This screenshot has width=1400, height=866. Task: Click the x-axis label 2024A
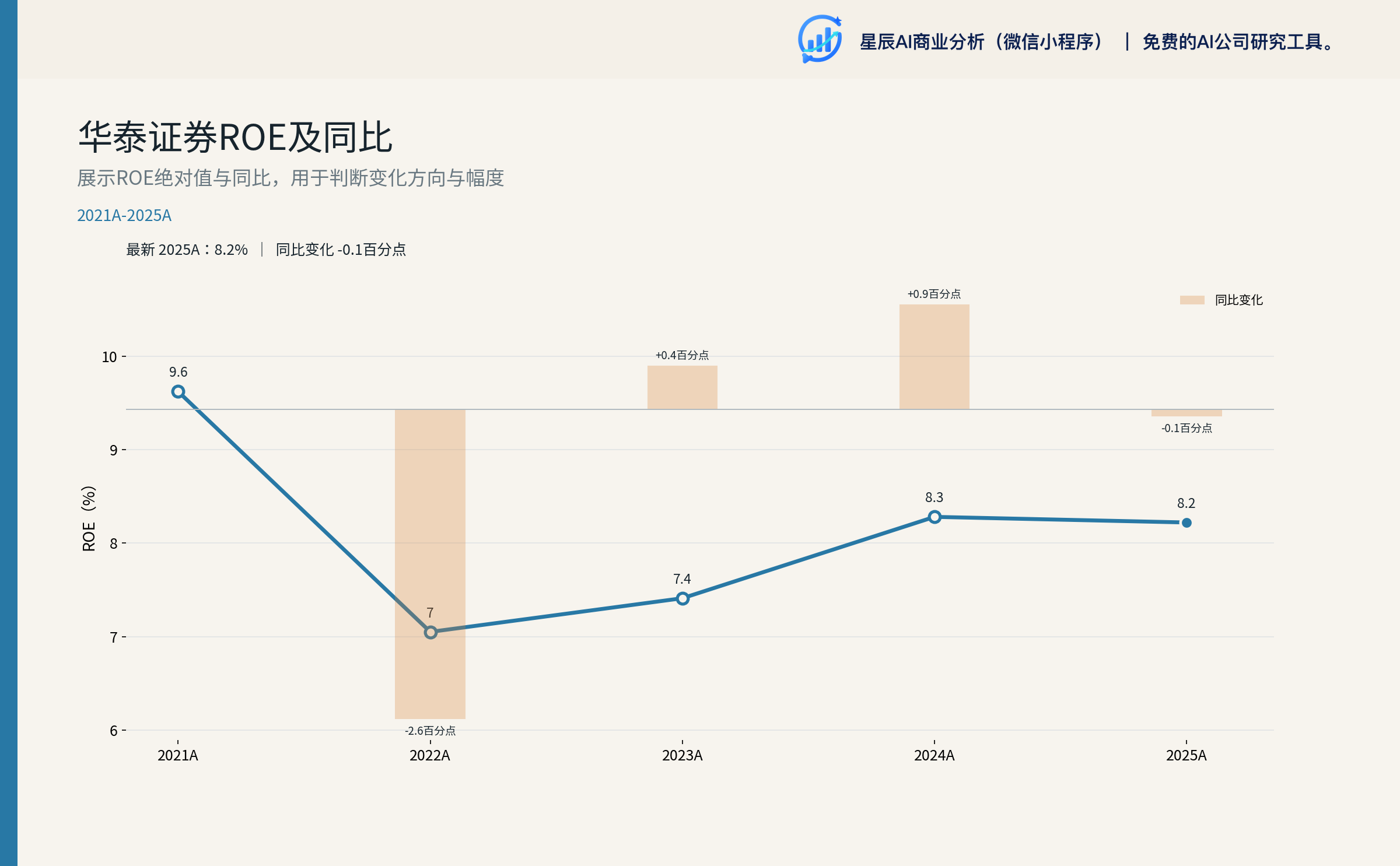coord(935,755)
